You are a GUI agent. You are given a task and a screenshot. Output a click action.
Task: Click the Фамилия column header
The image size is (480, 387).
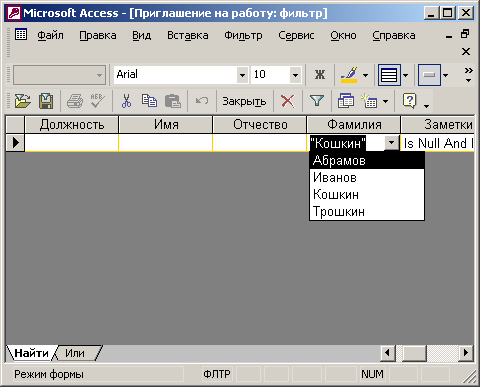click(354, 125)
